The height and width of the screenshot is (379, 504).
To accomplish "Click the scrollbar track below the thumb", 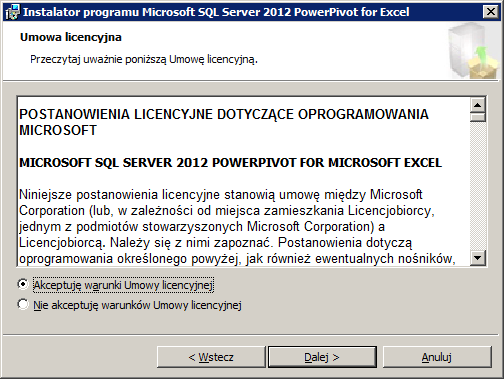I will click(478, 186).
